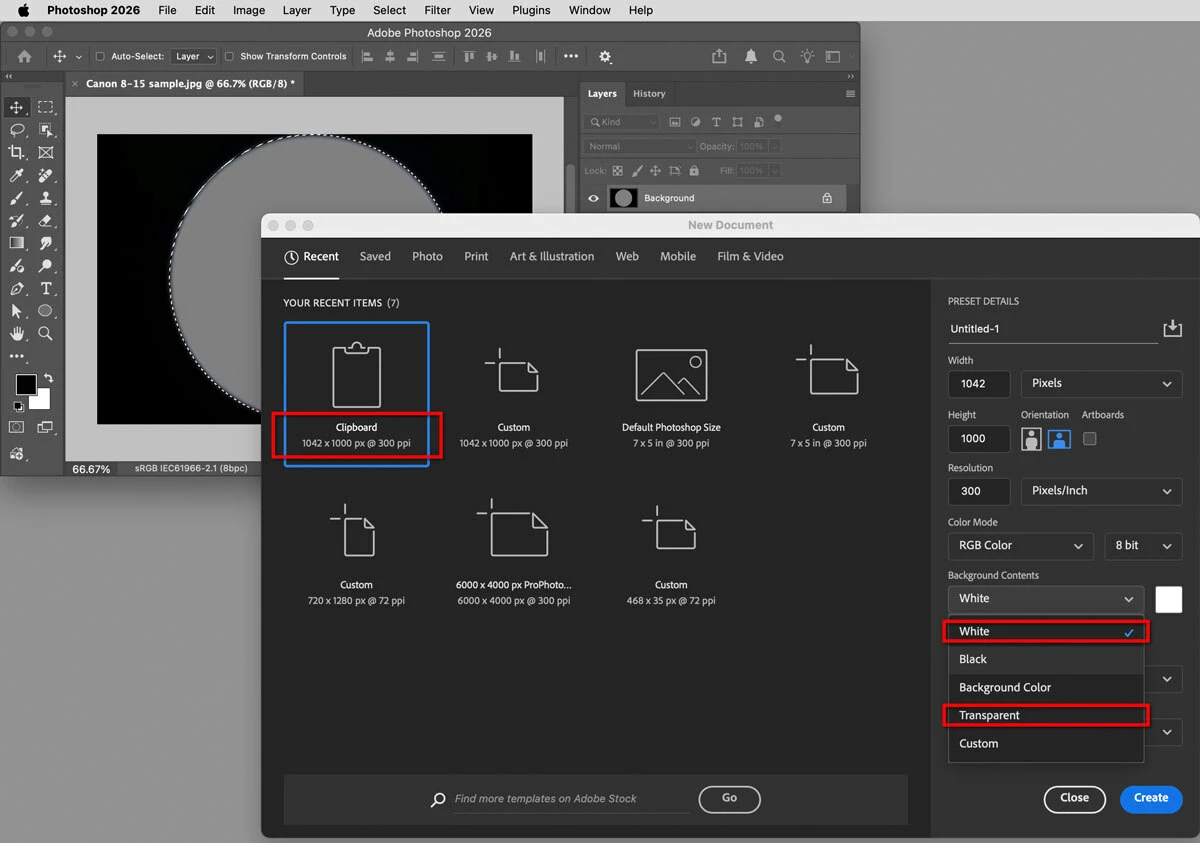The width and height of the screenshot is (1200, 843).
Task: Select the History Brush tool
Action: coord(17,221)
